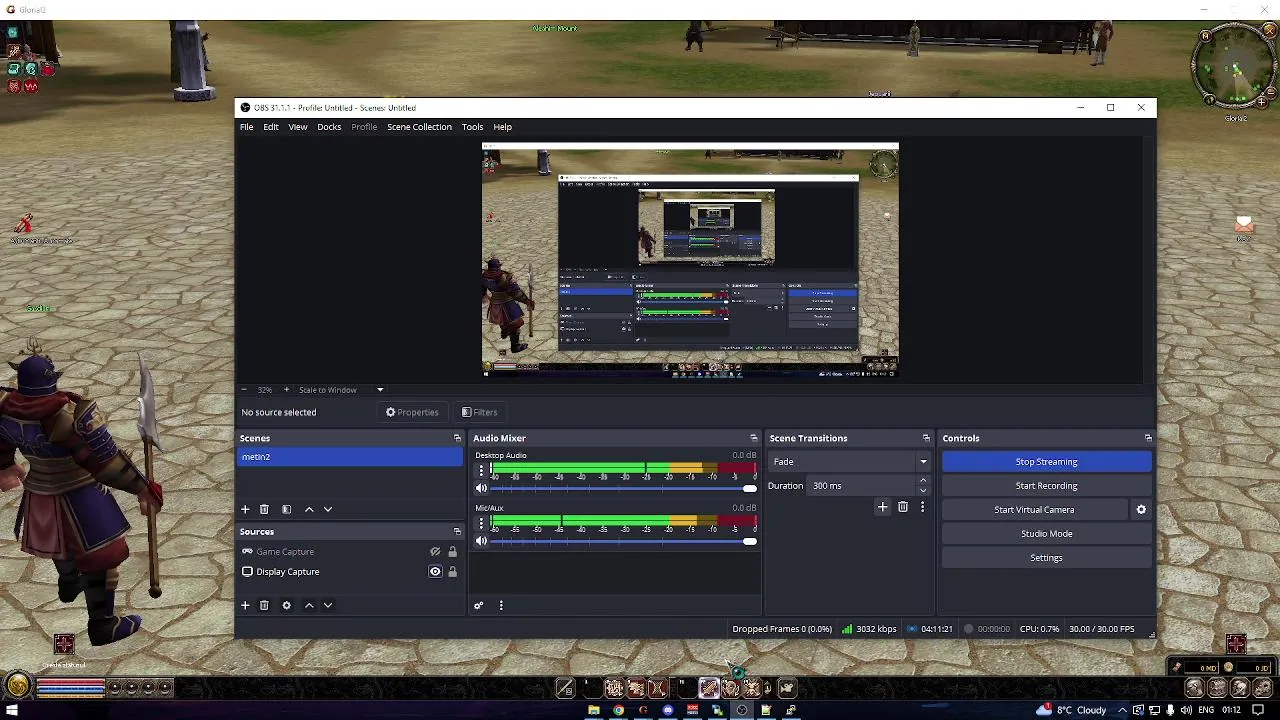Click the Properties button
Image resolution: width=1280 pixels, height=720 pixels.
click(x=412, y=412)
